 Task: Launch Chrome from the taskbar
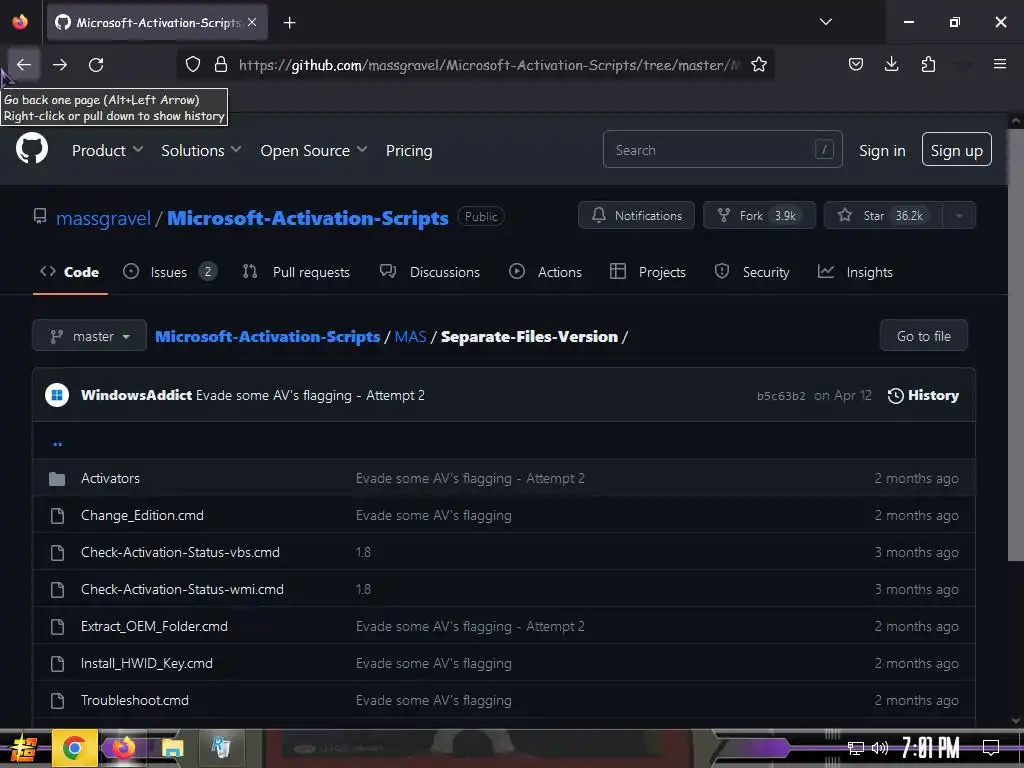tap(74, 748)
